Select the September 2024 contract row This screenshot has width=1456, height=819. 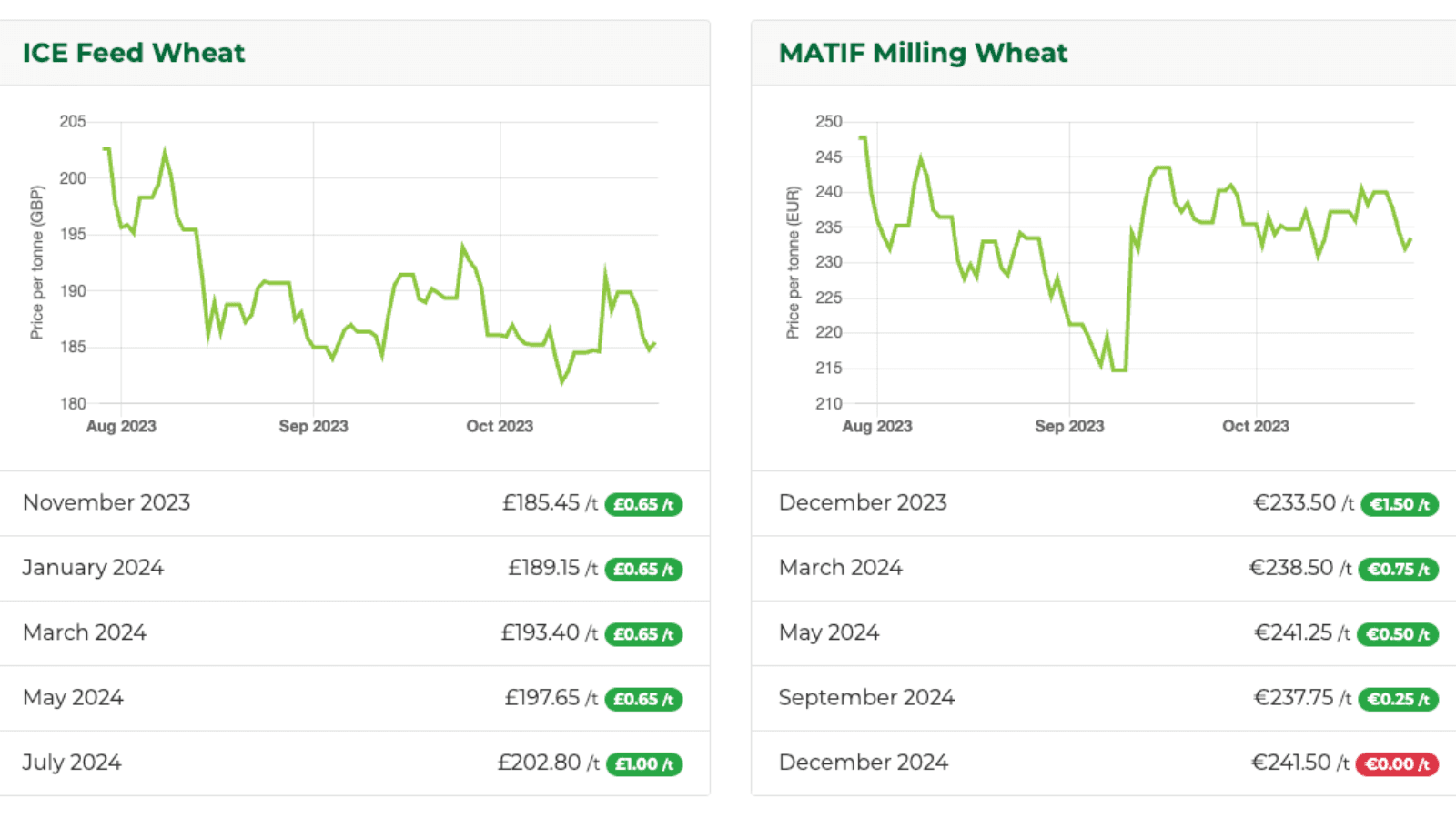point(866,698)
